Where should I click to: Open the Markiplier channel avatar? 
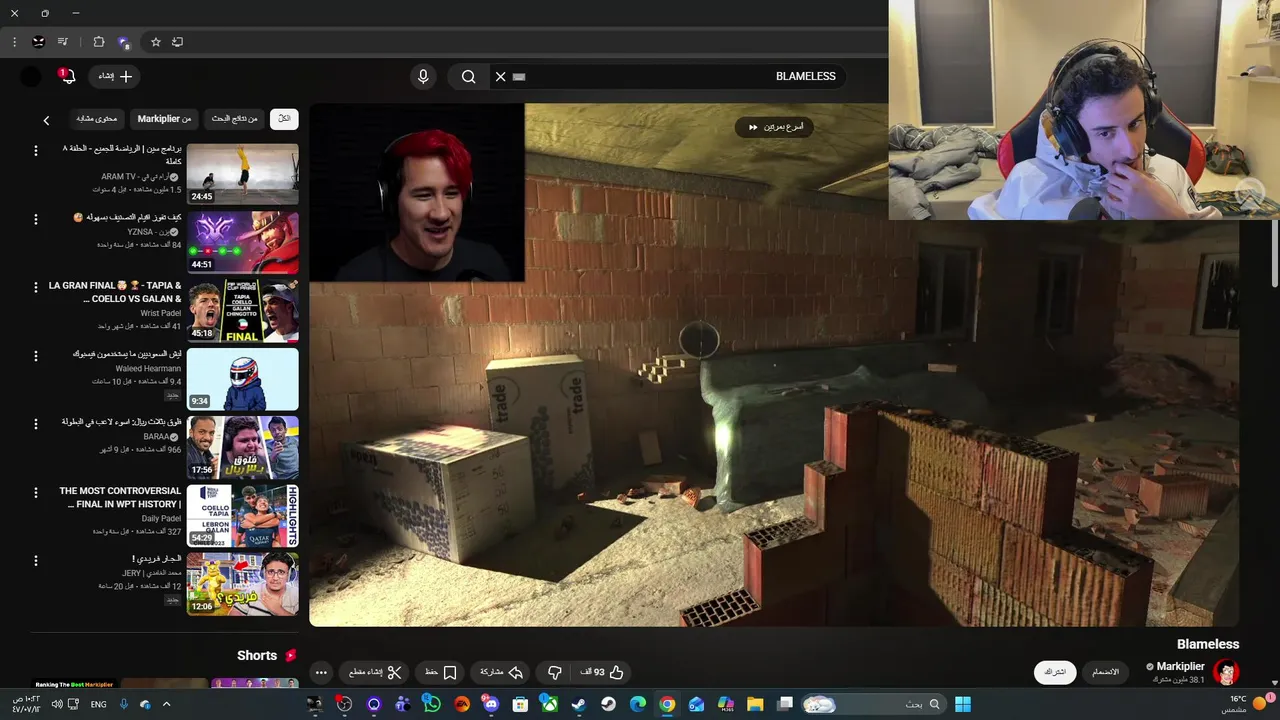coord(1226,672)
